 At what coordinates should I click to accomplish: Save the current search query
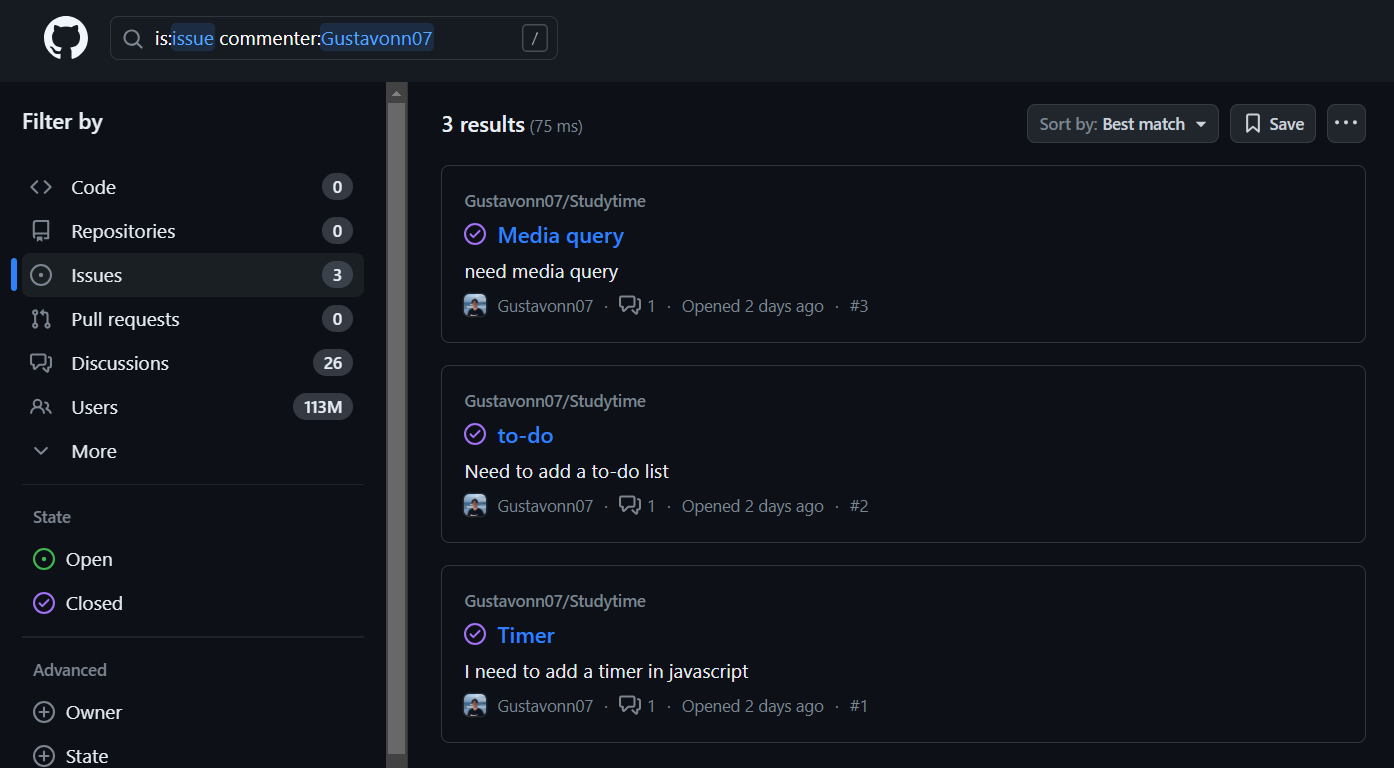(1272, 123)
